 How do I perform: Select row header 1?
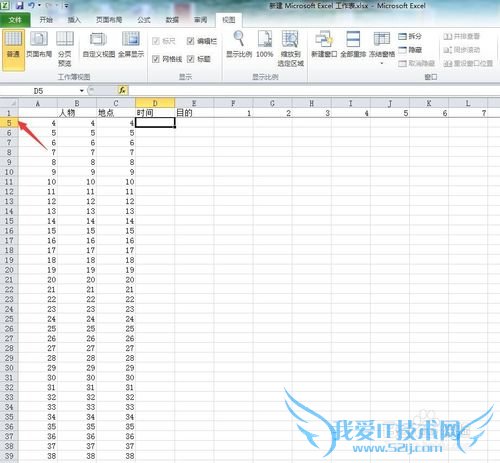(x=9, y=113)
